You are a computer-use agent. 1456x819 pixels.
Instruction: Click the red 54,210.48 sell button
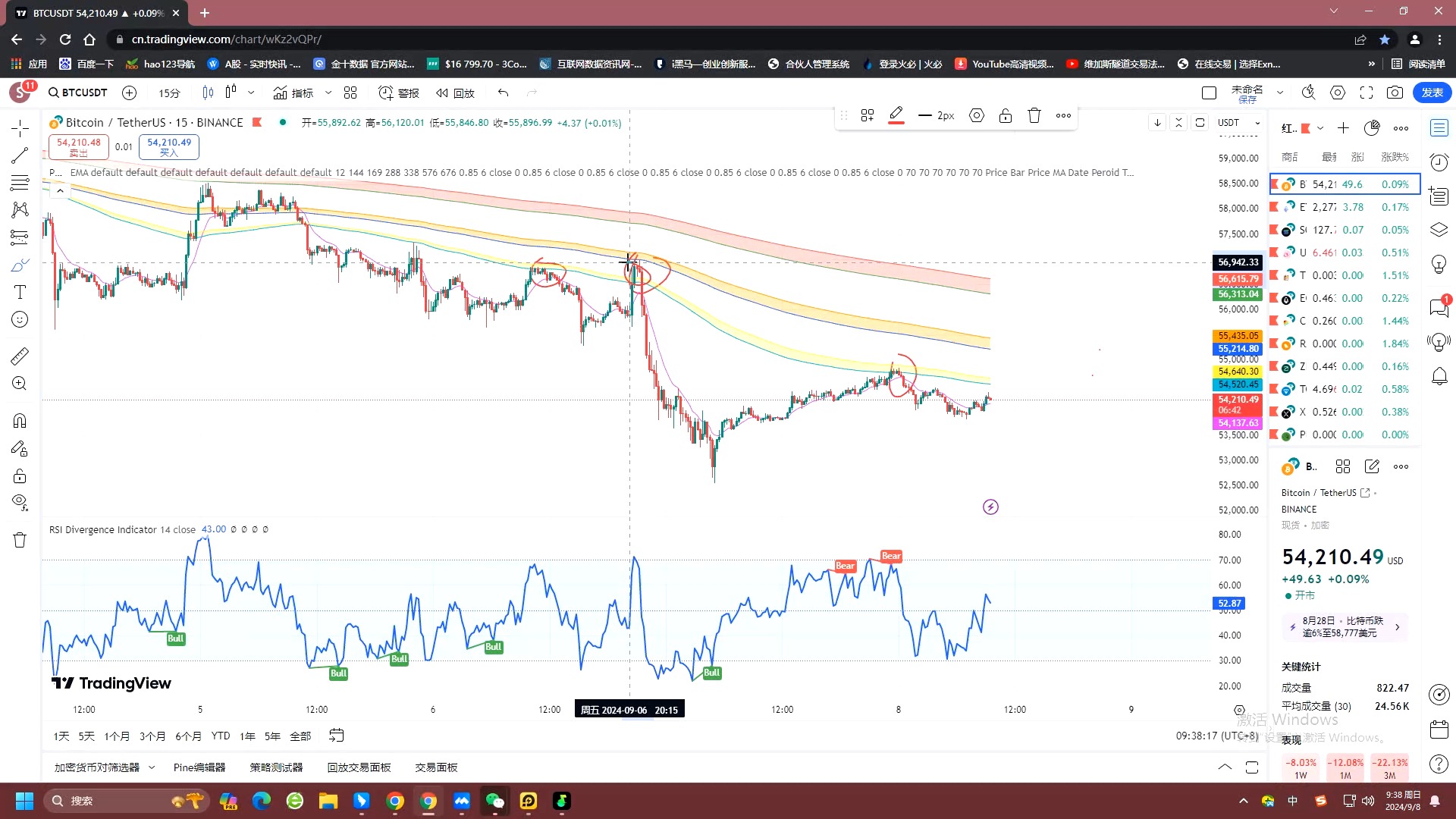pos(79,146)
